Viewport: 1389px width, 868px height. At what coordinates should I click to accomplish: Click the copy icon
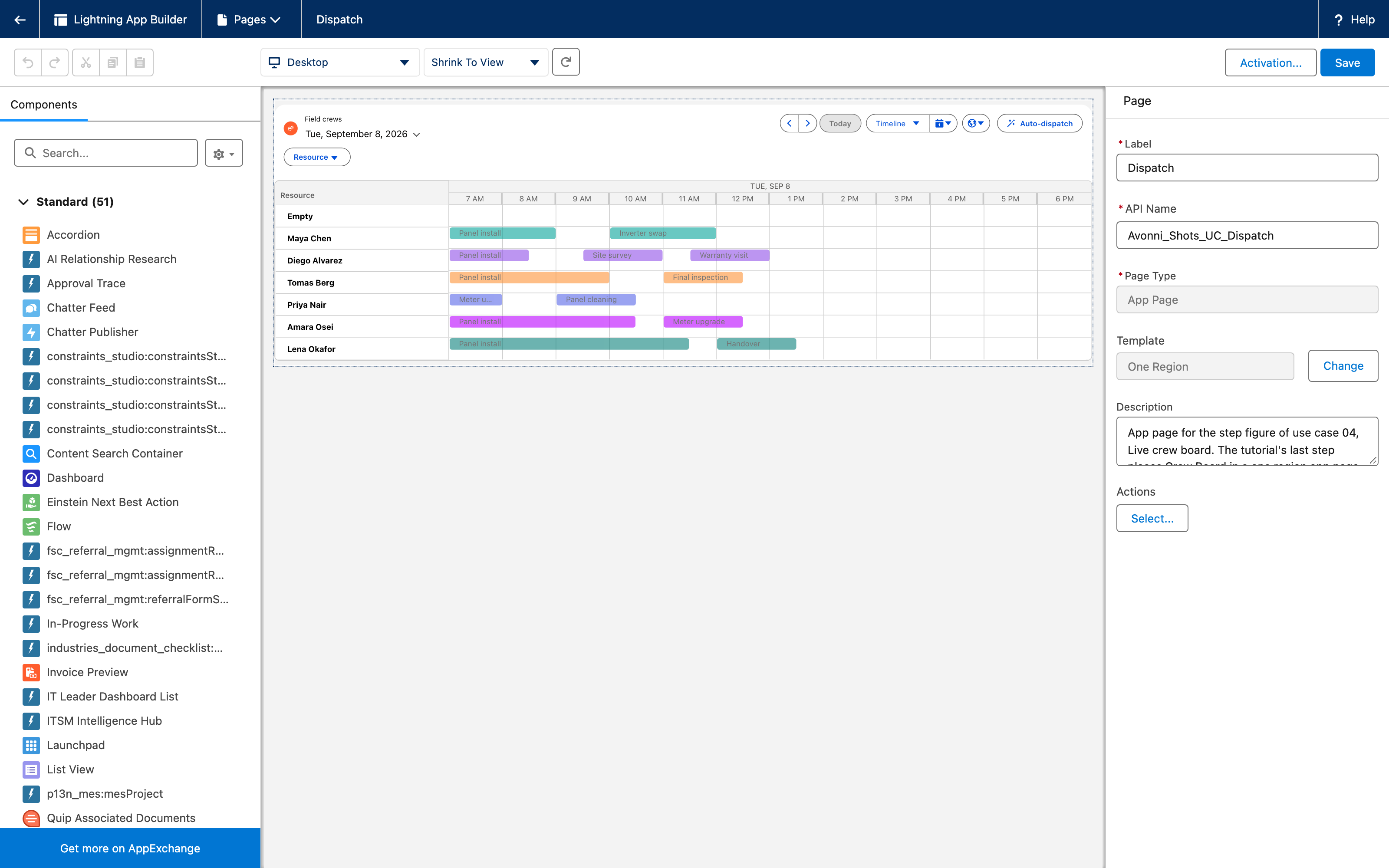112,62
